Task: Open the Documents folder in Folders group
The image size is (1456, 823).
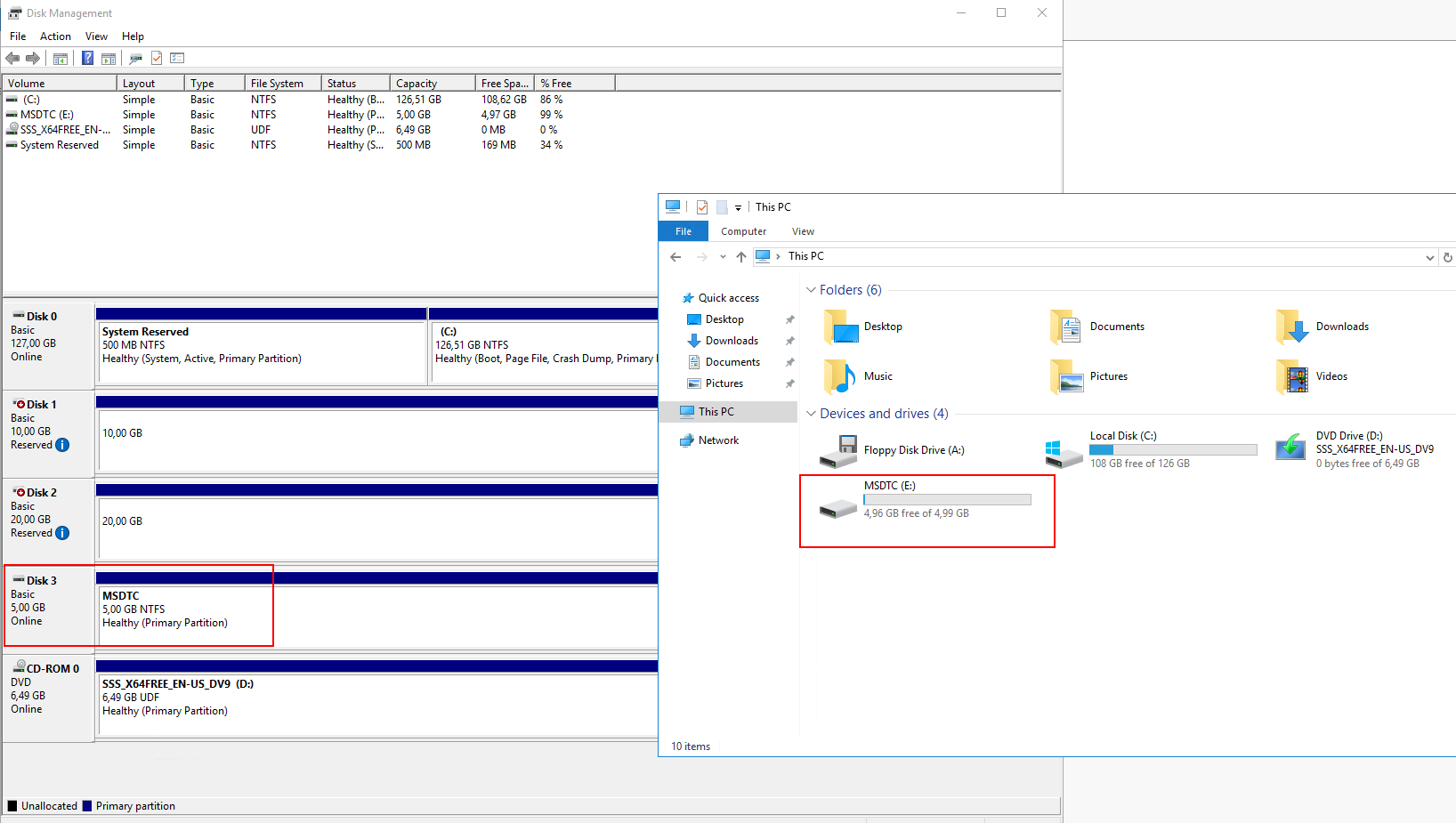Action: [1097, 327]
